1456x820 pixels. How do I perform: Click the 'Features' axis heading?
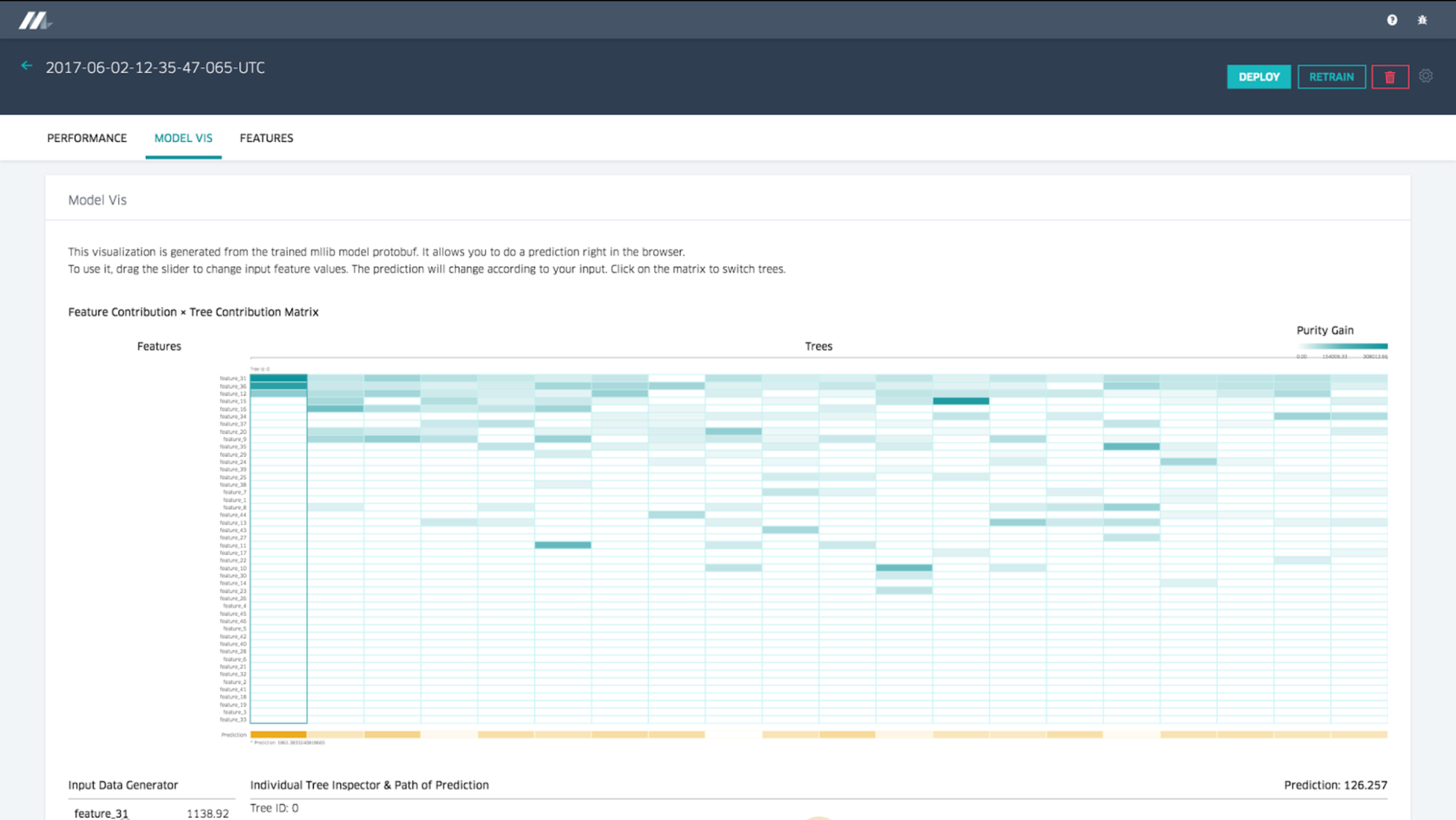click(159, 346)
